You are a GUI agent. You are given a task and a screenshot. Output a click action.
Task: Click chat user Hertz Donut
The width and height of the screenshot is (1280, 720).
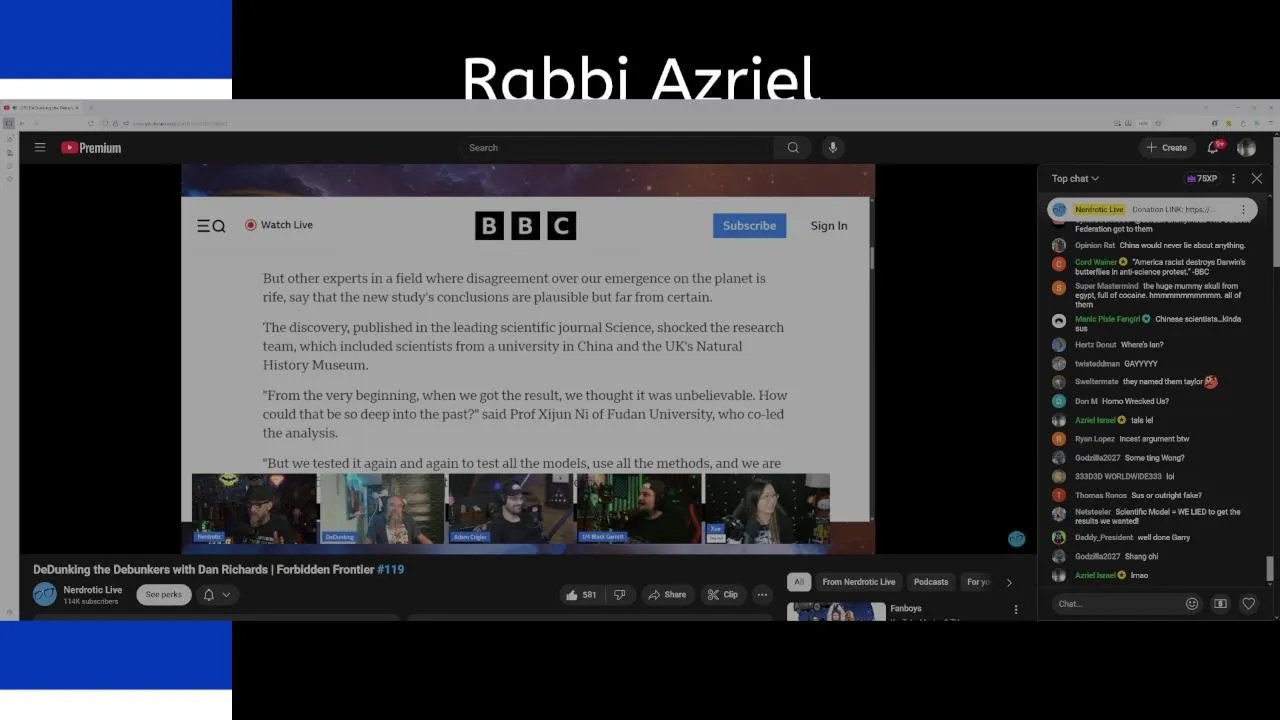click(1095, 345)
